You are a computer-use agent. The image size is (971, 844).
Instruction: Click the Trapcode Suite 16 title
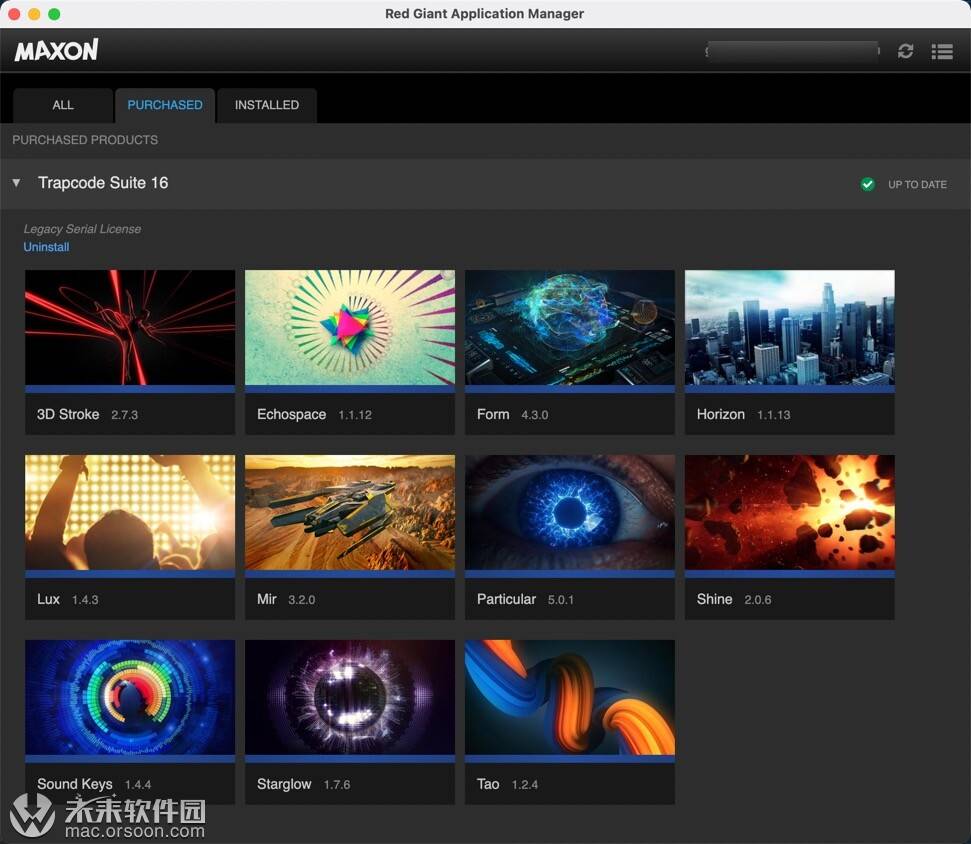[x=103, y=183]
